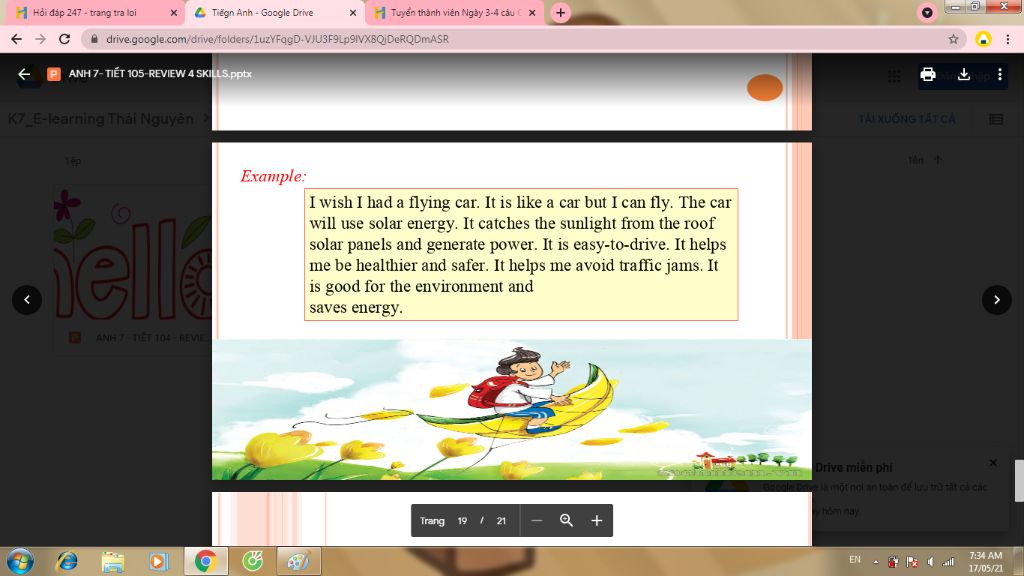Image resolution: width=1024 pixels, height=576 pixels.
Task: Close the Tiếng Anh Google Drive tab
Action: tap(353, 12)
